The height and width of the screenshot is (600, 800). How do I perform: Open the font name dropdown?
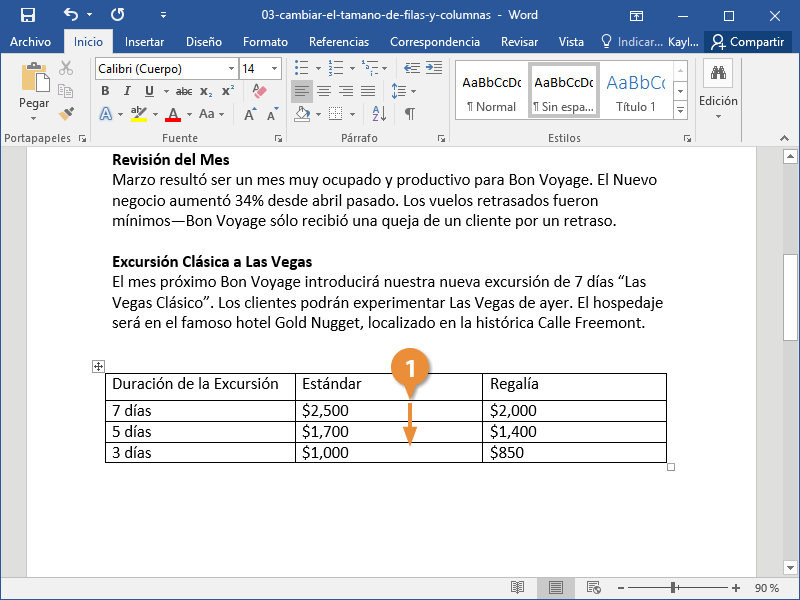tap(231, 68)
